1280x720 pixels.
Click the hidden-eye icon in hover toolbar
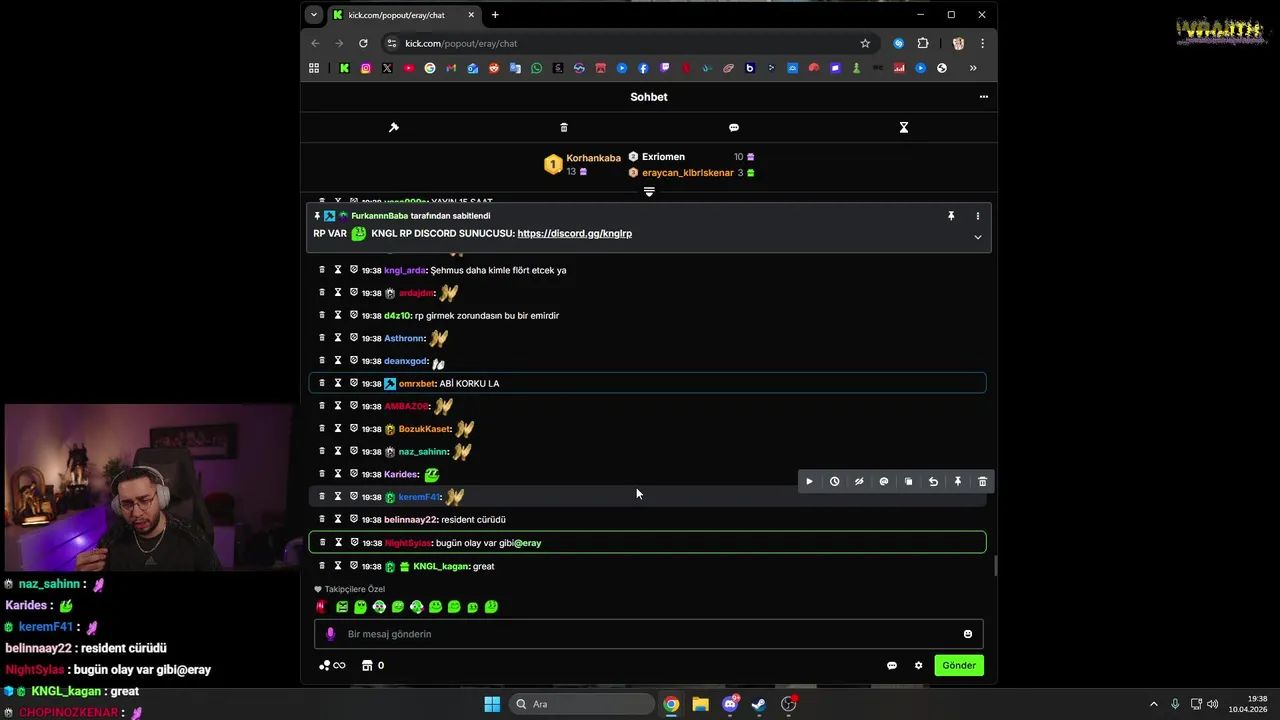click(x=859, y=482)
